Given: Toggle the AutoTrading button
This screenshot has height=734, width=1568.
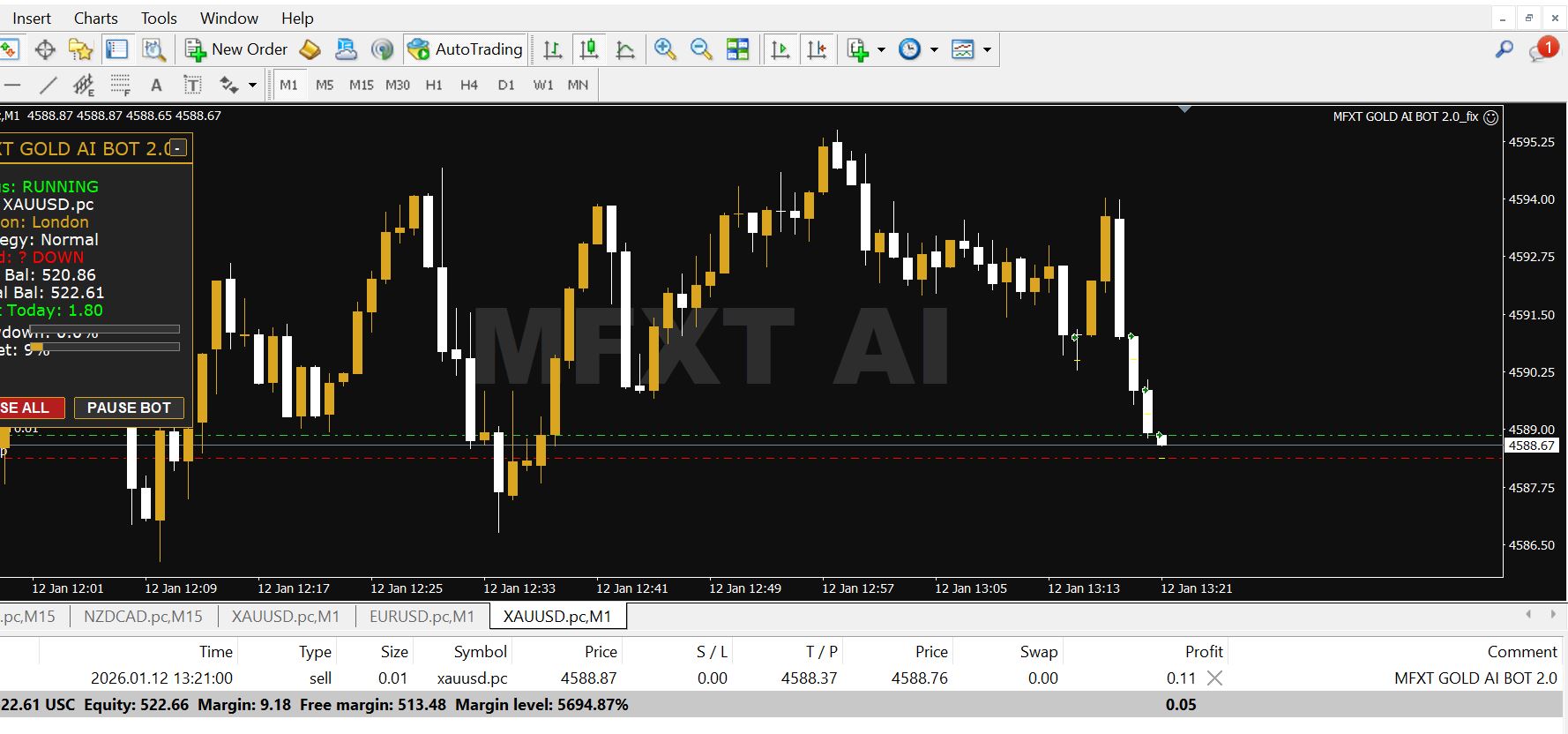Looking at the screenshot, I should [x=466, y=50].
